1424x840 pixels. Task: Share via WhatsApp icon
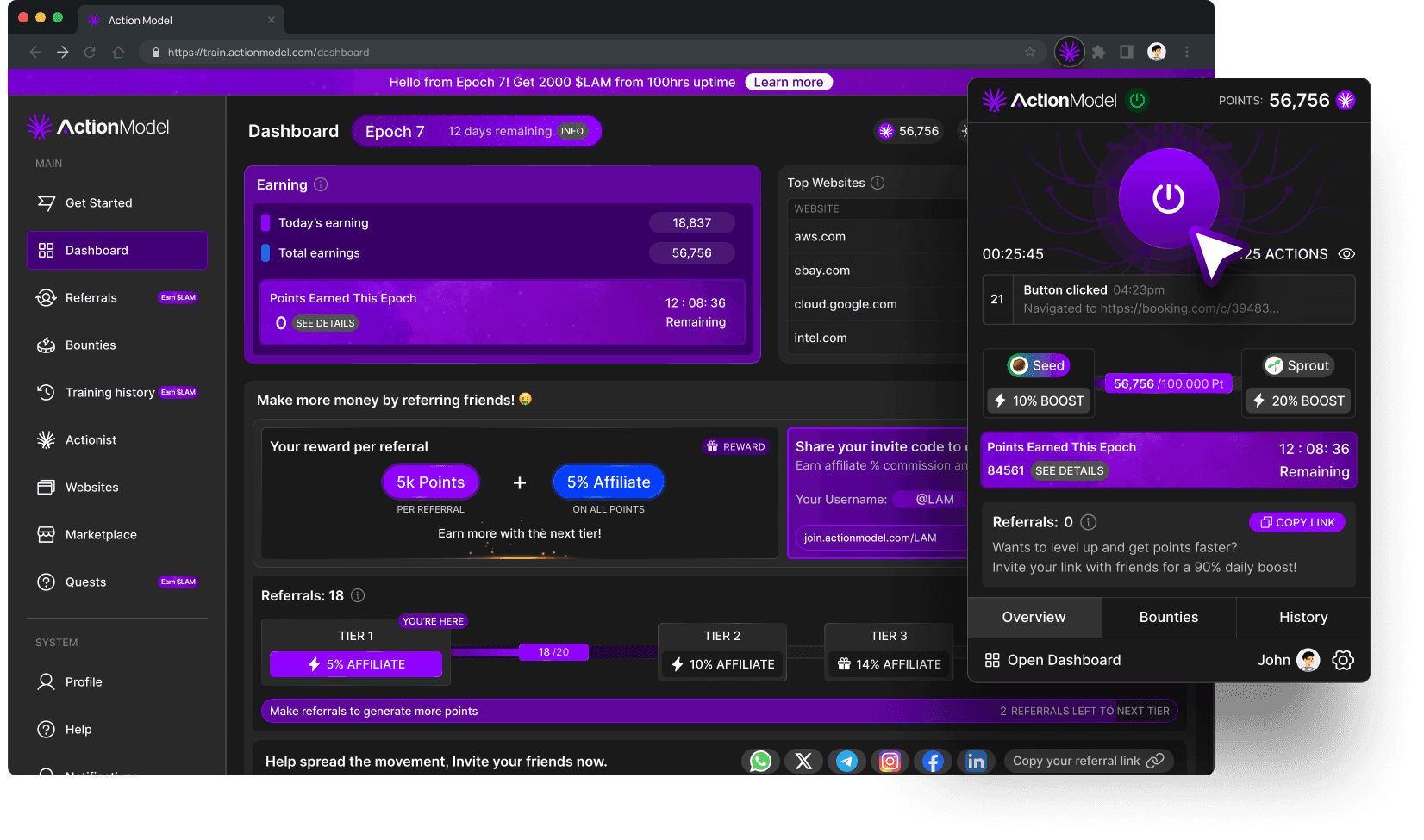[x=760, y=761]
